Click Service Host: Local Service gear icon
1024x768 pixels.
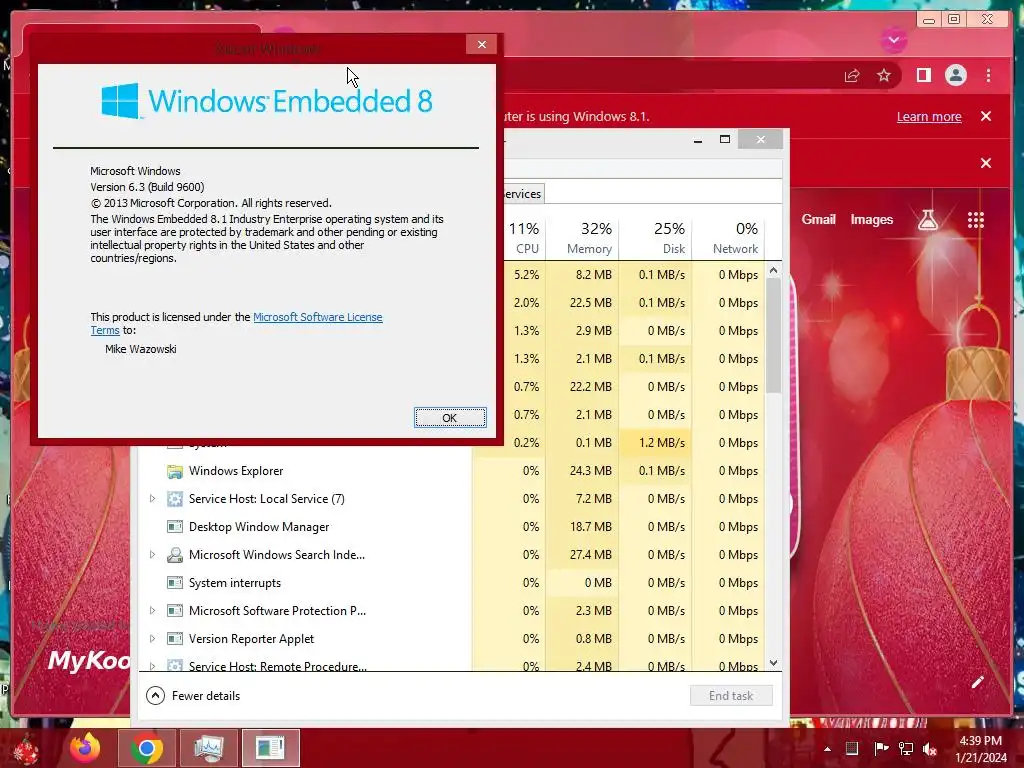174,499
